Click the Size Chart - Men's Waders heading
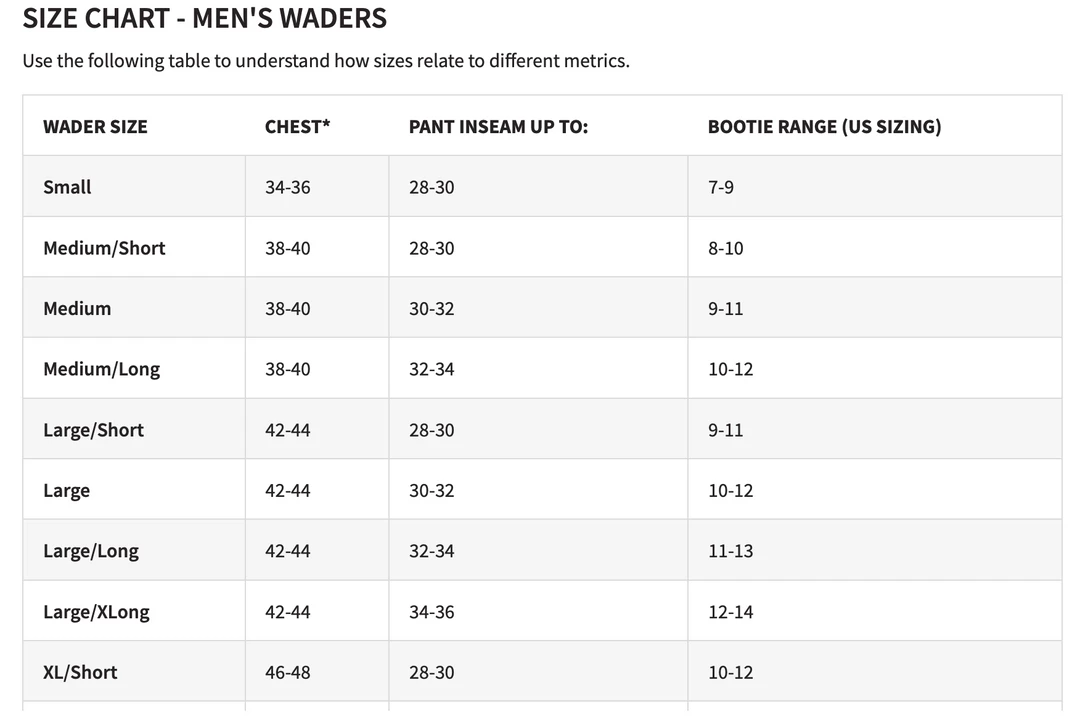Viewport: 1080px width, 725px height. pyautogui.click(x=204, y=18)
